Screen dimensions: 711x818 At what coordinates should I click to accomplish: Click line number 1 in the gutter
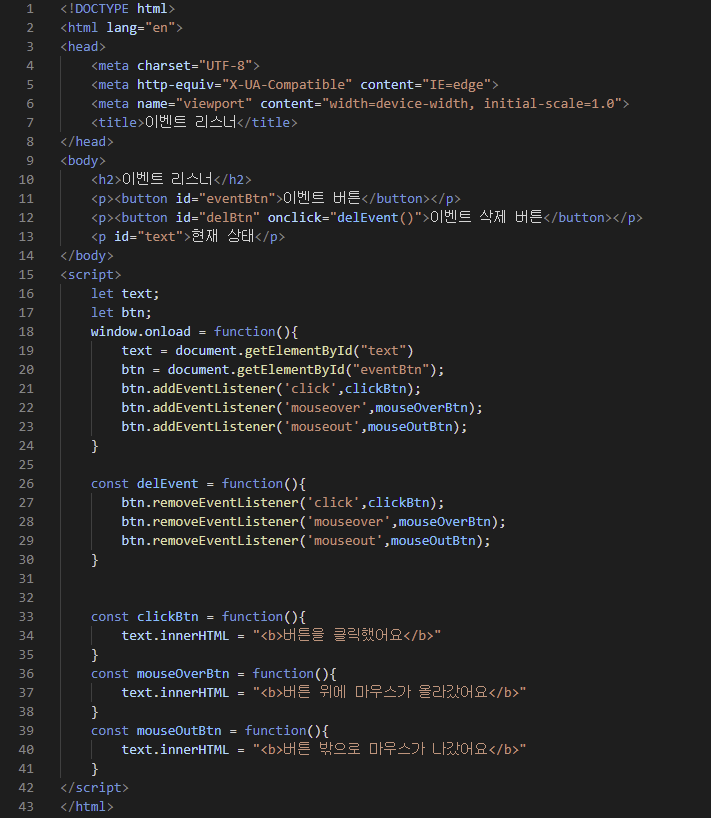pos(30,9)
